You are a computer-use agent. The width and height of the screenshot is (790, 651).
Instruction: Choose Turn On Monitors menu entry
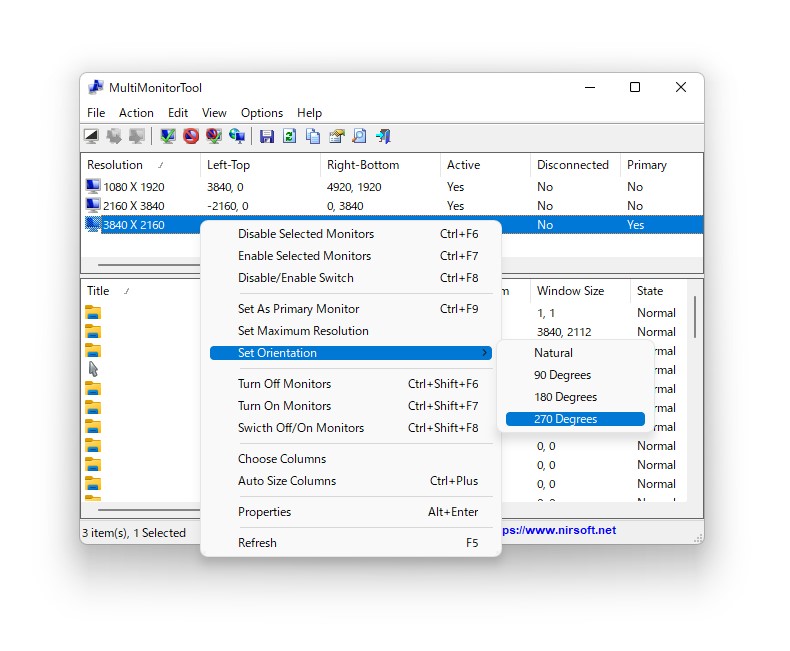pos(351,406)
